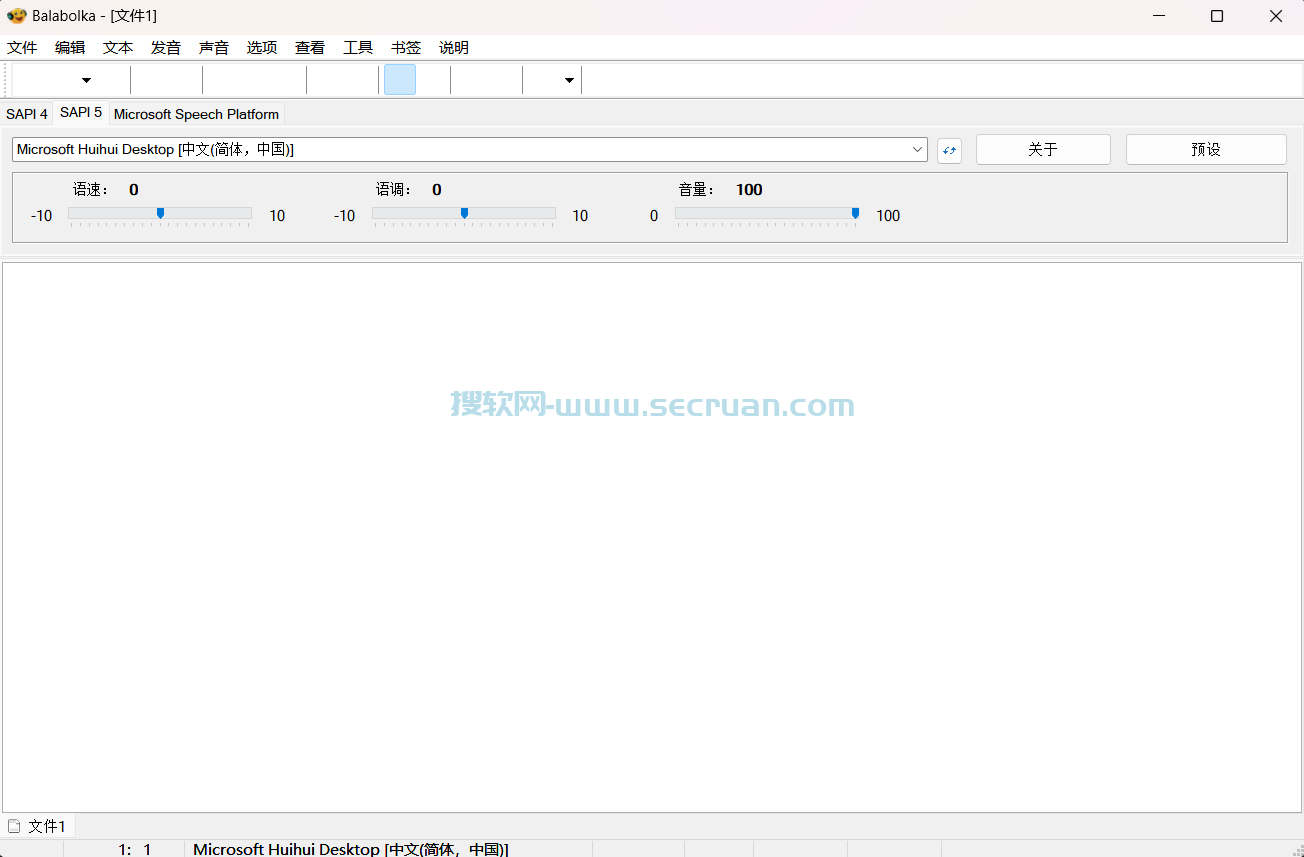Open the 选项 menu
The image size is (1304, 857).
click(x=262, y=48)
